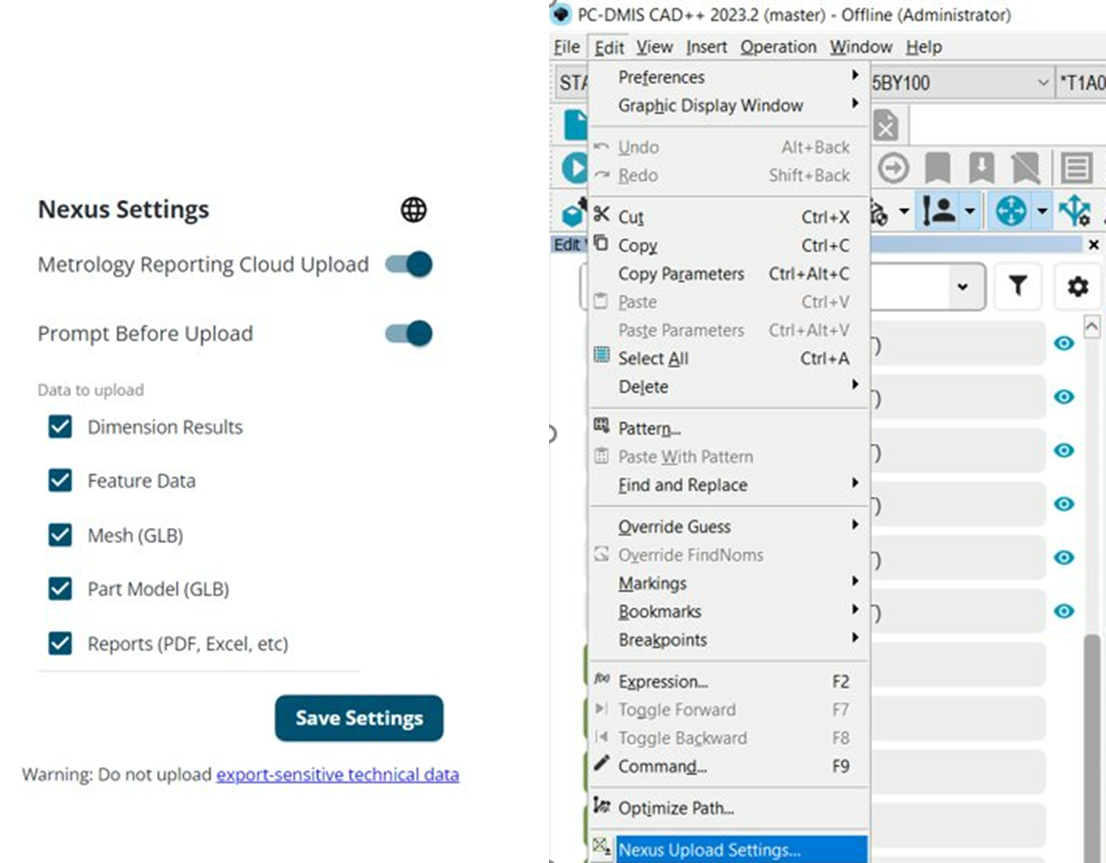
Task: Uncheck Reports (PDF, Excel, etc) checkbox
Action: pos(60,643)
